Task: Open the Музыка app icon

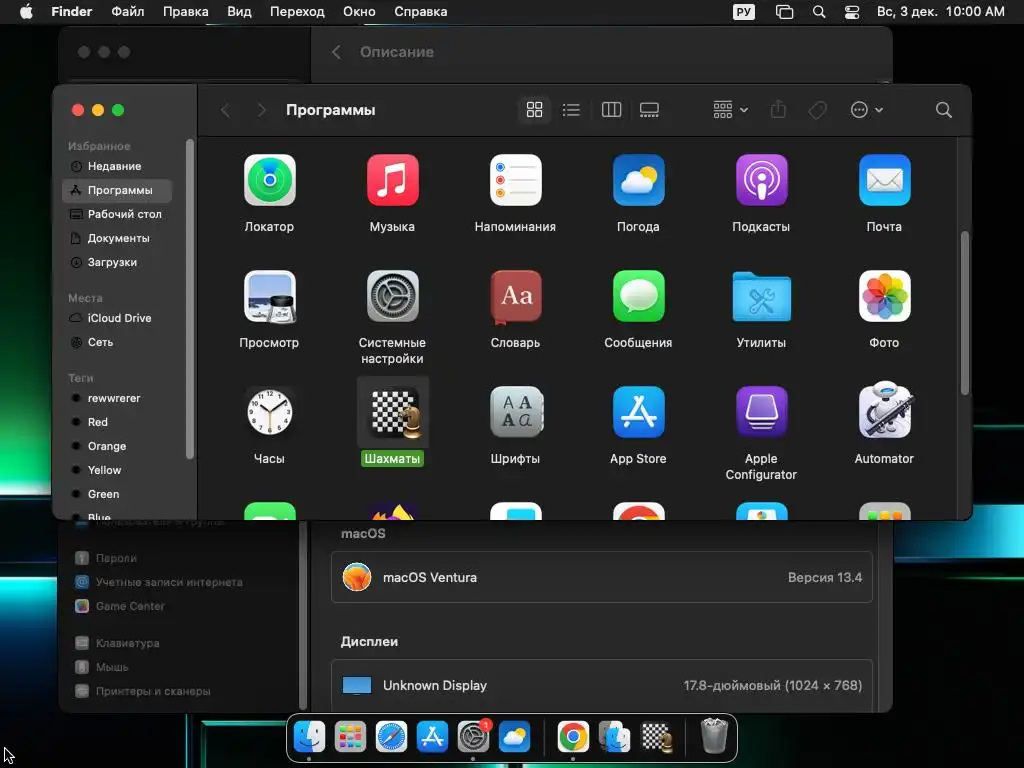Action: pyautogui.click(x=392, y=180)
